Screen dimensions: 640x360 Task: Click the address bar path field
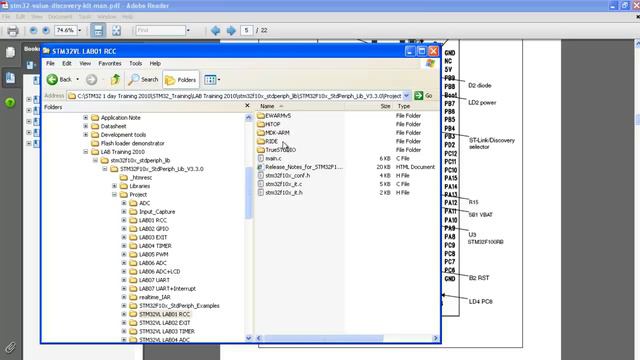click(x=235, y=96)
